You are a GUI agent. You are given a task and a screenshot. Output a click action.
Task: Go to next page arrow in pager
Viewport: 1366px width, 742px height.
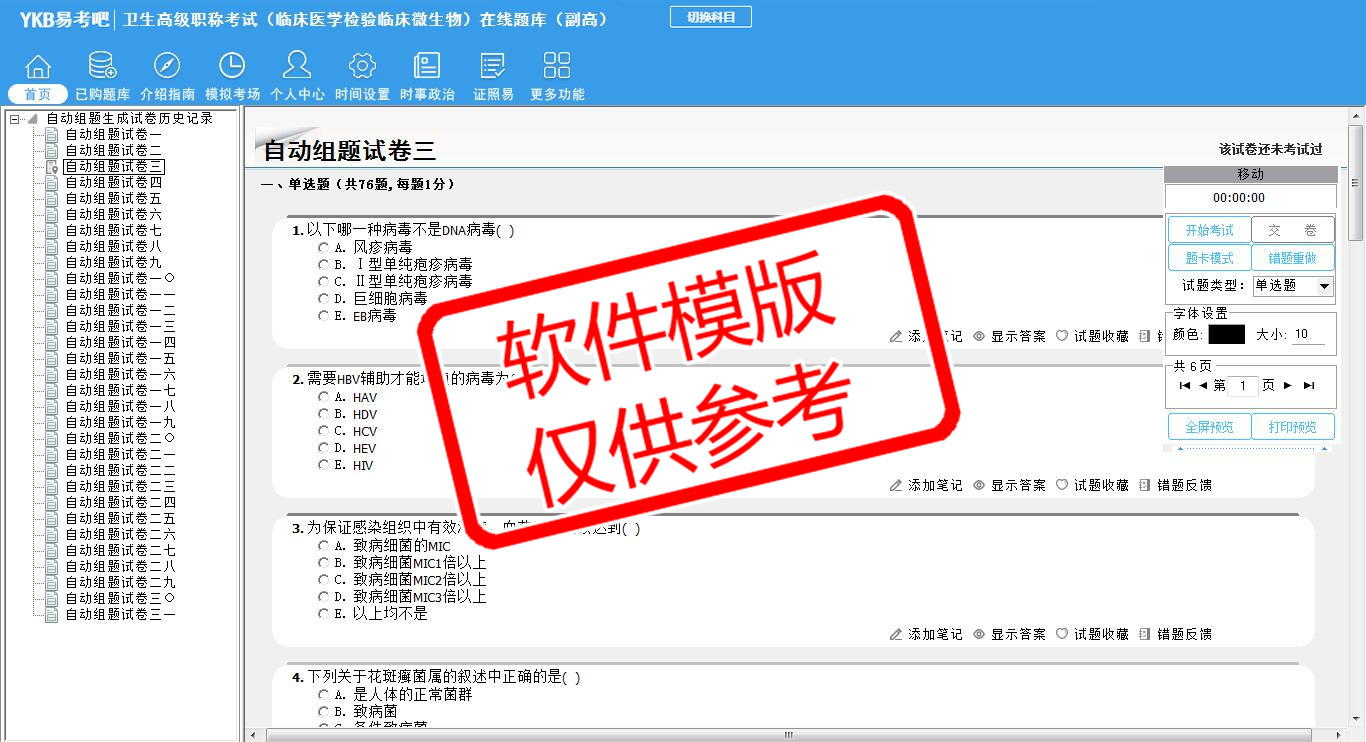(x=1288, y=386)
